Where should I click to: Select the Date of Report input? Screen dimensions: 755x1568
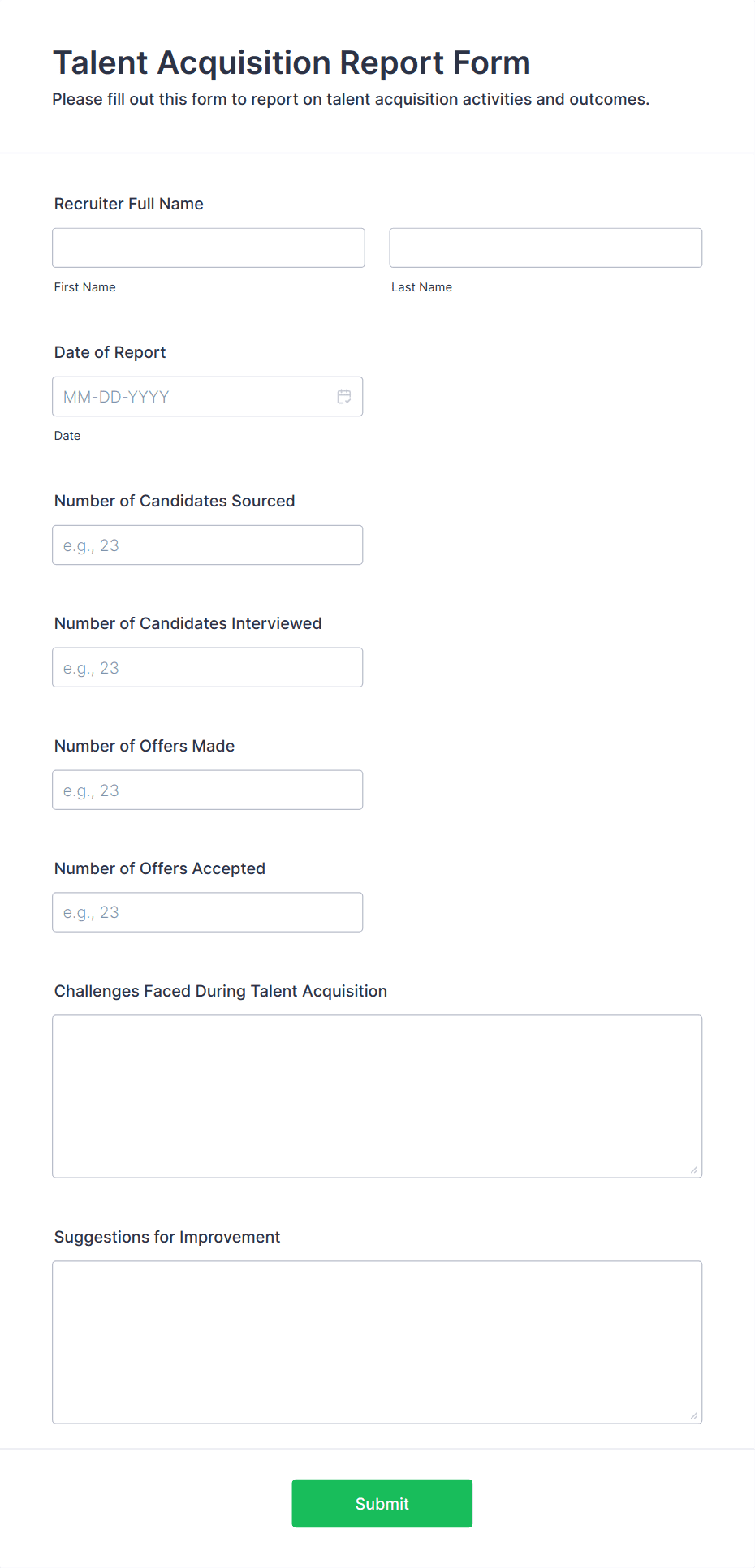pyautogui.click(x=195, y=397)
